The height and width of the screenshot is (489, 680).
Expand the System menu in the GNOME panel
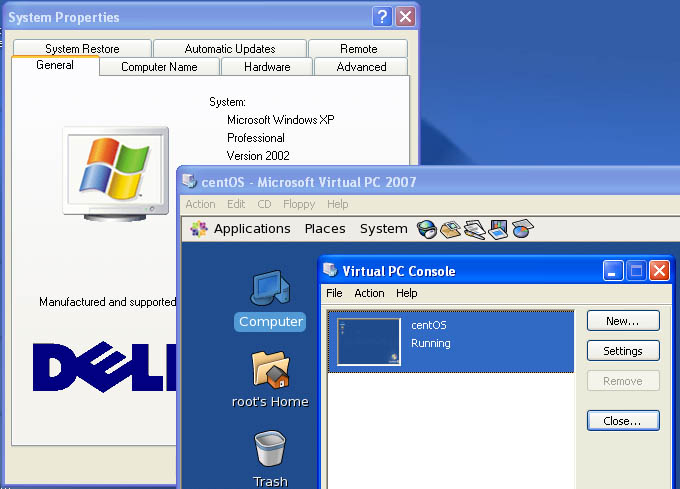pyautogui.click(x=383, y=229)
